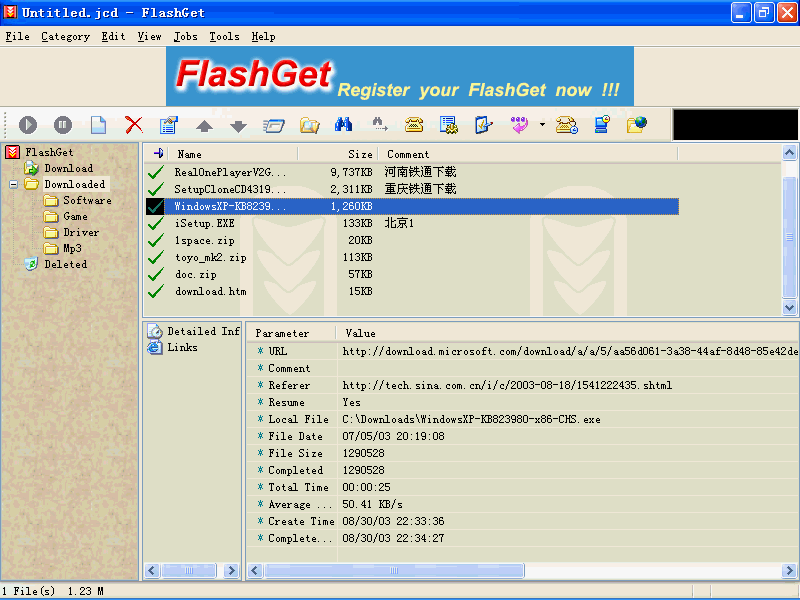
Task: Select the Game subfolder
Action: (x=75, y=216)
